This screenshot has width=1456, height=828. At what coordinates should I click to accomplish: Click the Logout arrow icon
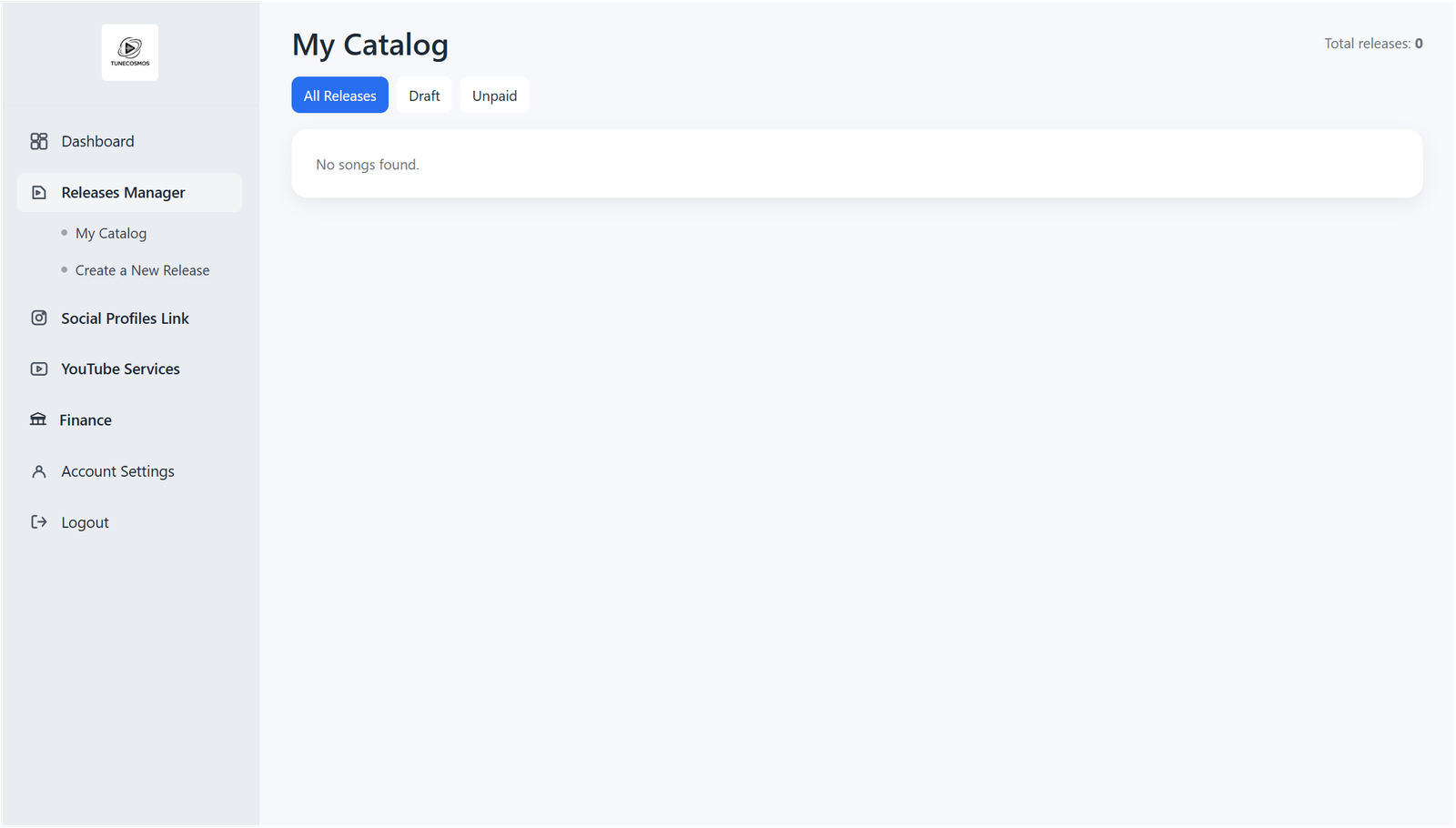click(38, 521)
